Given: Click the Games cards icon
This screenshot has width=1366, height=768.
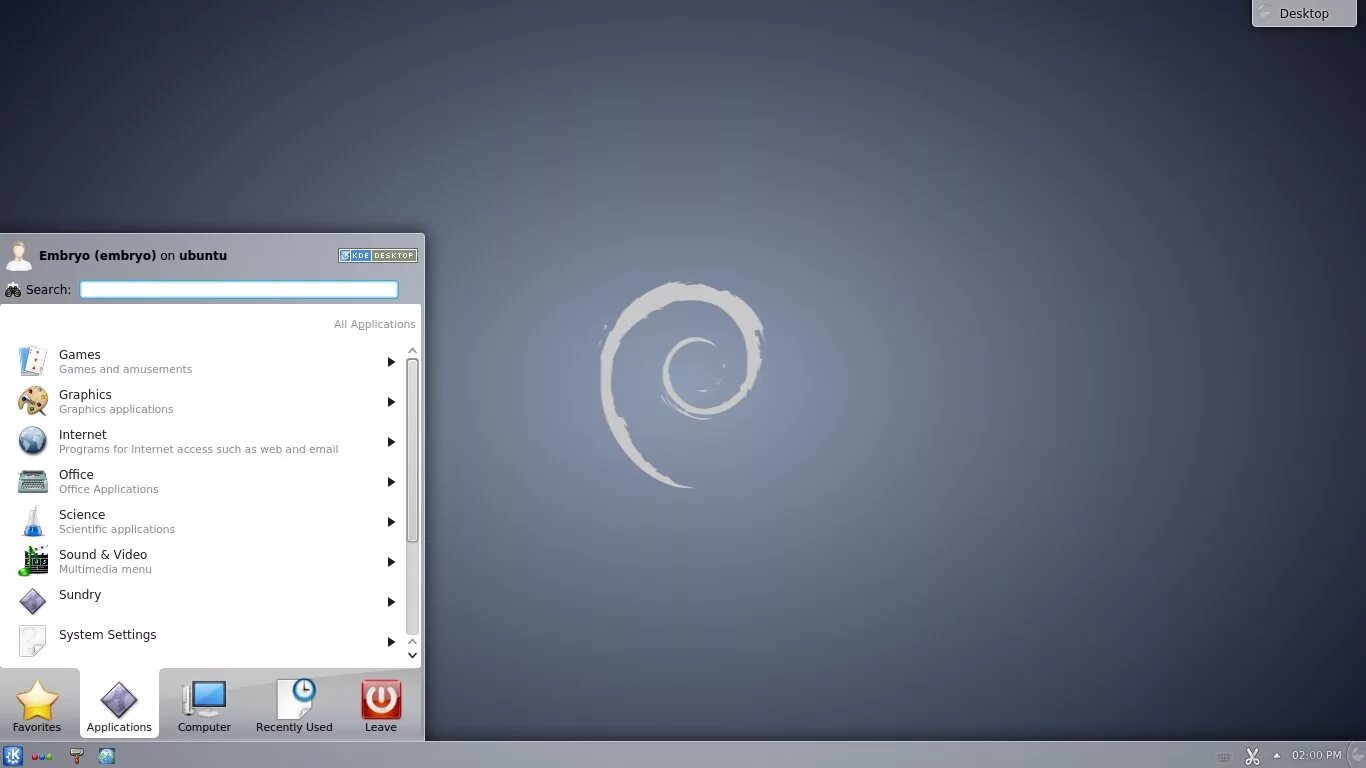Looking at the screenshot, I should coord(32,361).
